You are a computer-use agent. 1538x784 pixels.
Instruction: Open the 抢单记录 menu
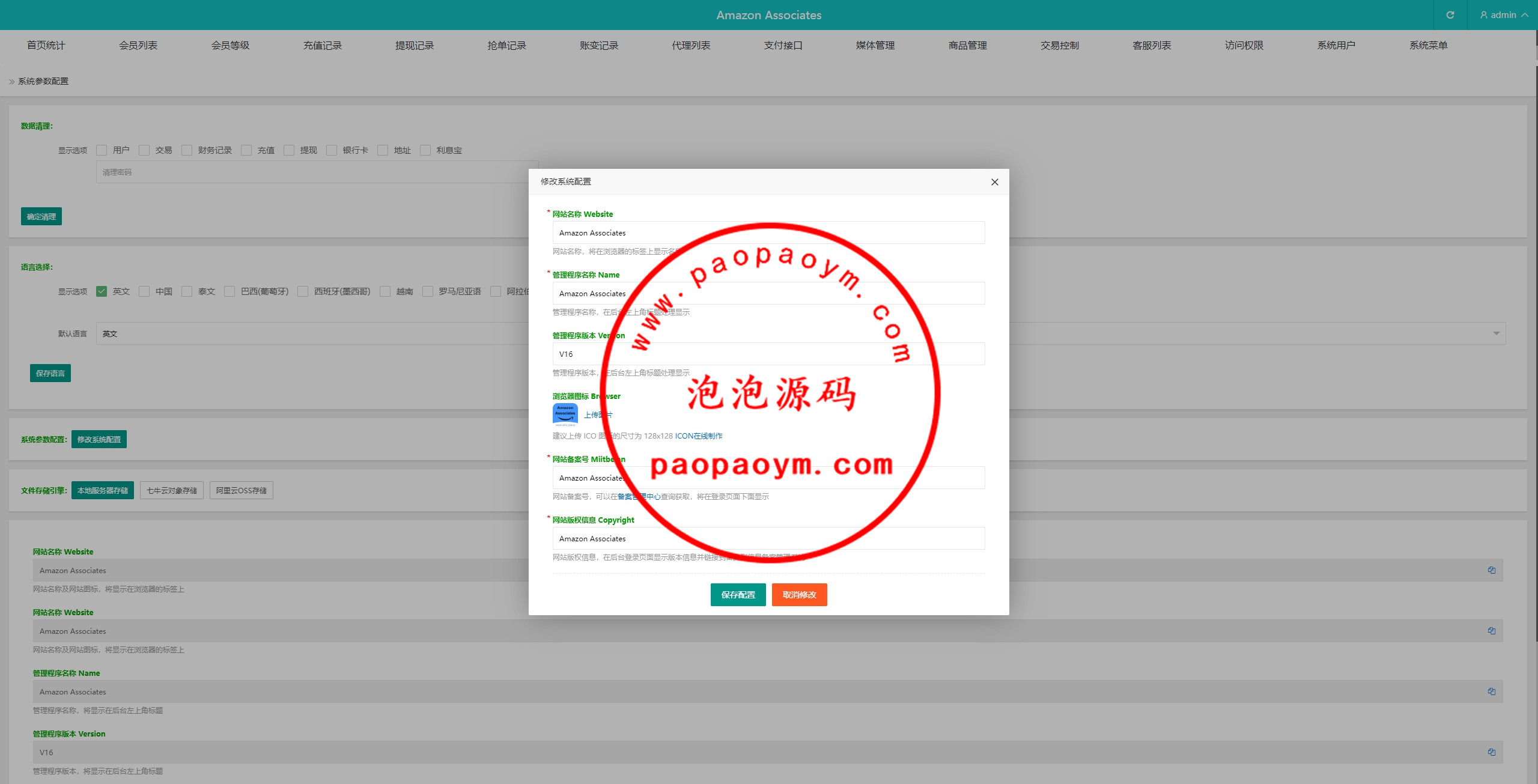506,46
